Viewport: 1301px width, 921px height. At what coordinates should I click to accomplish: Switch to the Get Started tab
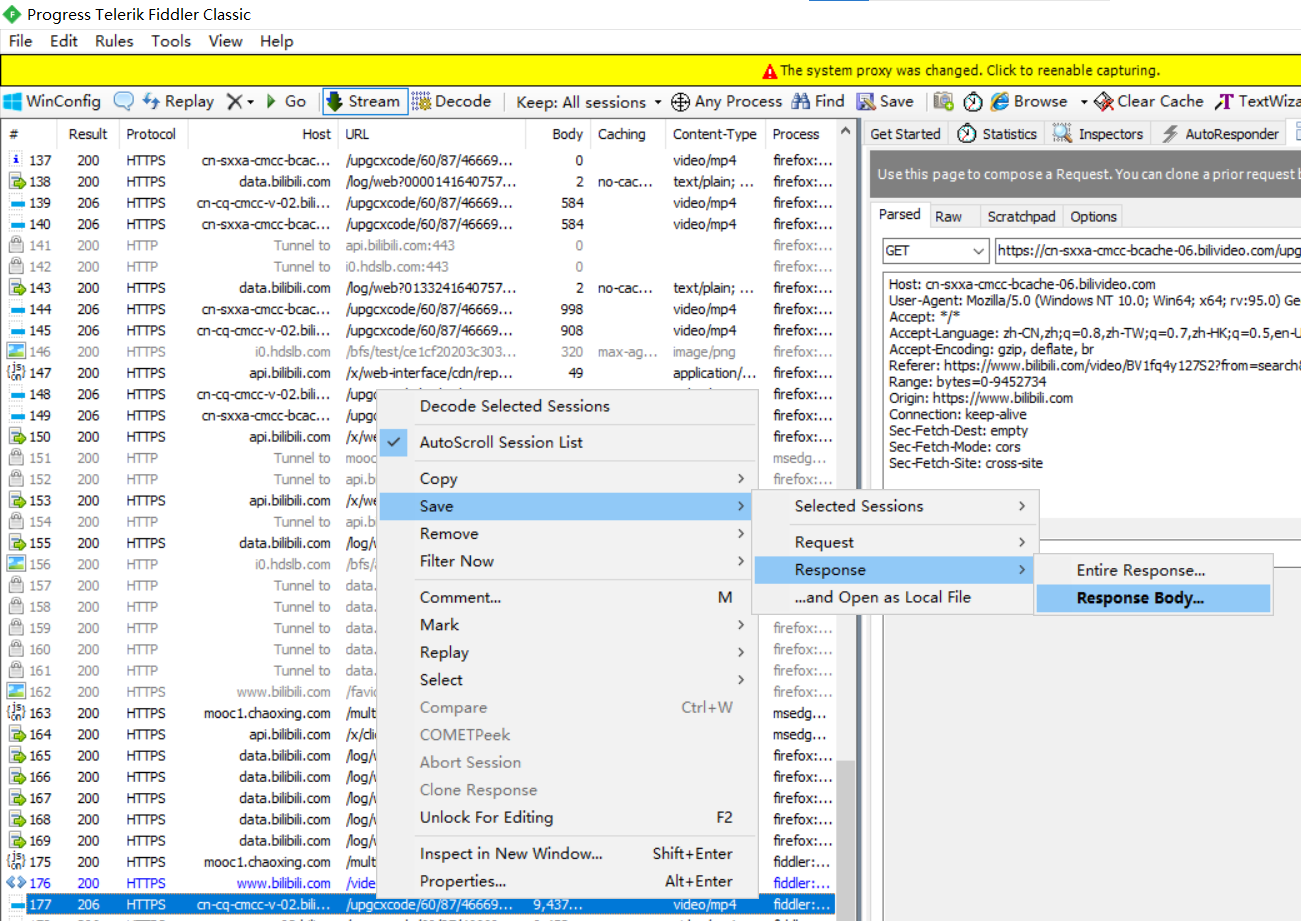[x=905, y=134]
